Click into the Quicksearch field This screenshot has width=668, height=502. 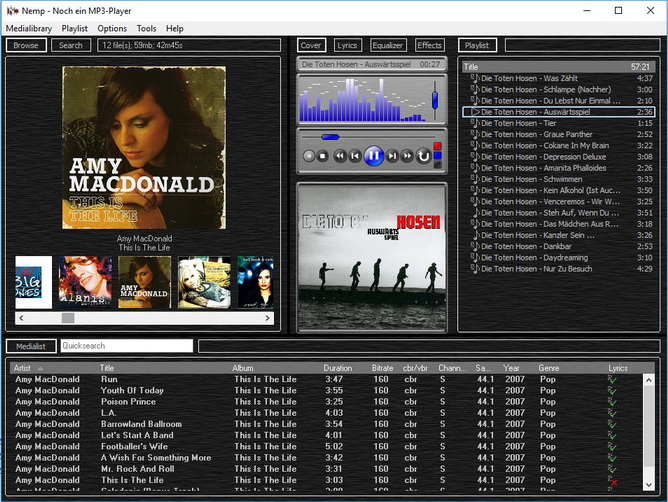pyautogui.click(x=126, y=346)
